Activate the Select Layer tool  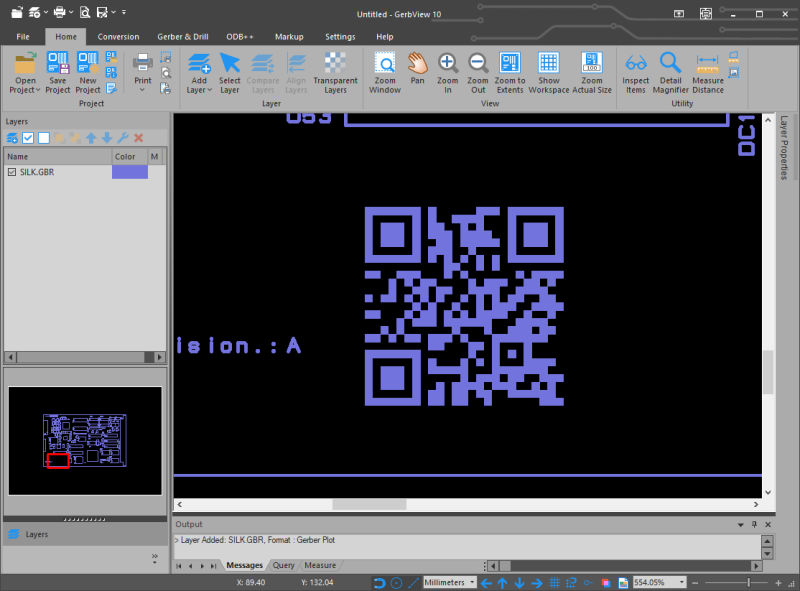point(230,73)
